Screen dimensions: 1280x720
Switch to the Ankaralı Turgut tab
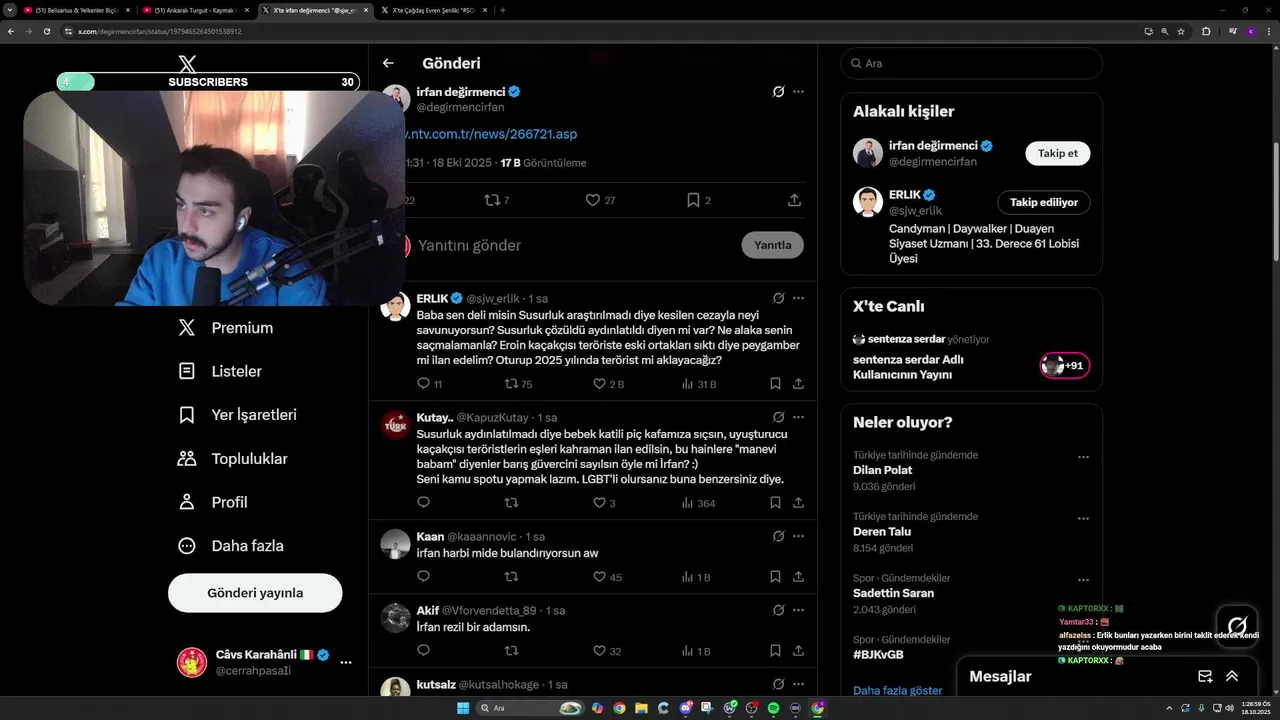click(x=196, y=10)
